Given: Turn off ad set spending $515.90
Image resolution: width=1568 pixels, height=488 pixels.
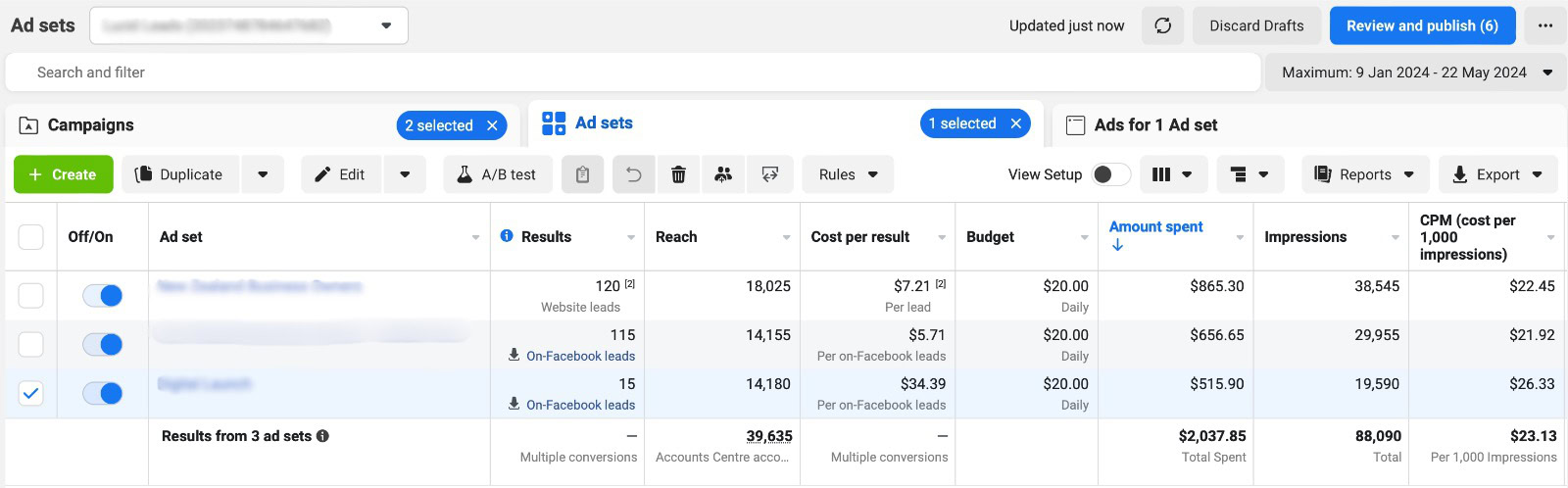Looking at the screenshot, I should (x=102, y=394).
